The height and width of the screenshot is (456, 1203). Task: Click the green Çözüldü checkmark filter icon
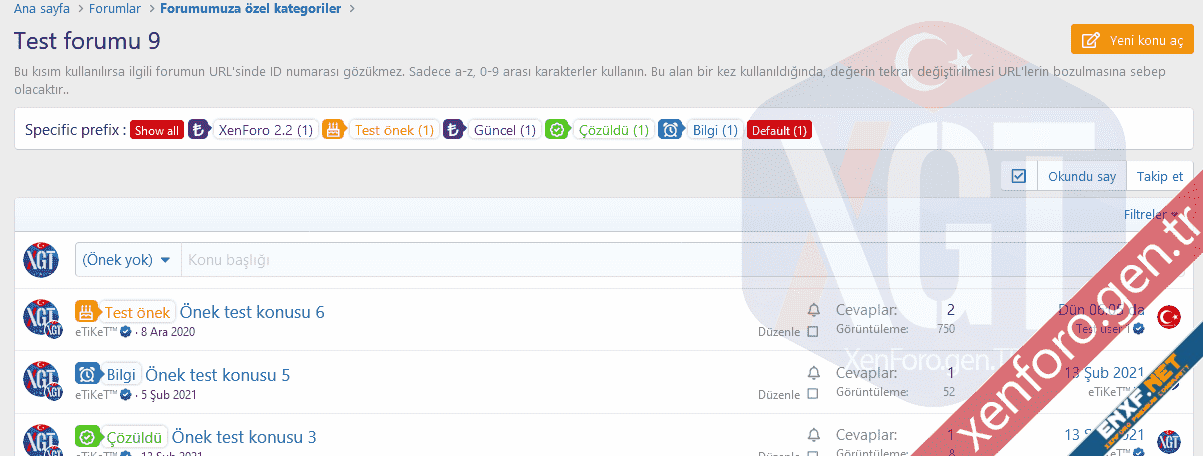[556, 130]
